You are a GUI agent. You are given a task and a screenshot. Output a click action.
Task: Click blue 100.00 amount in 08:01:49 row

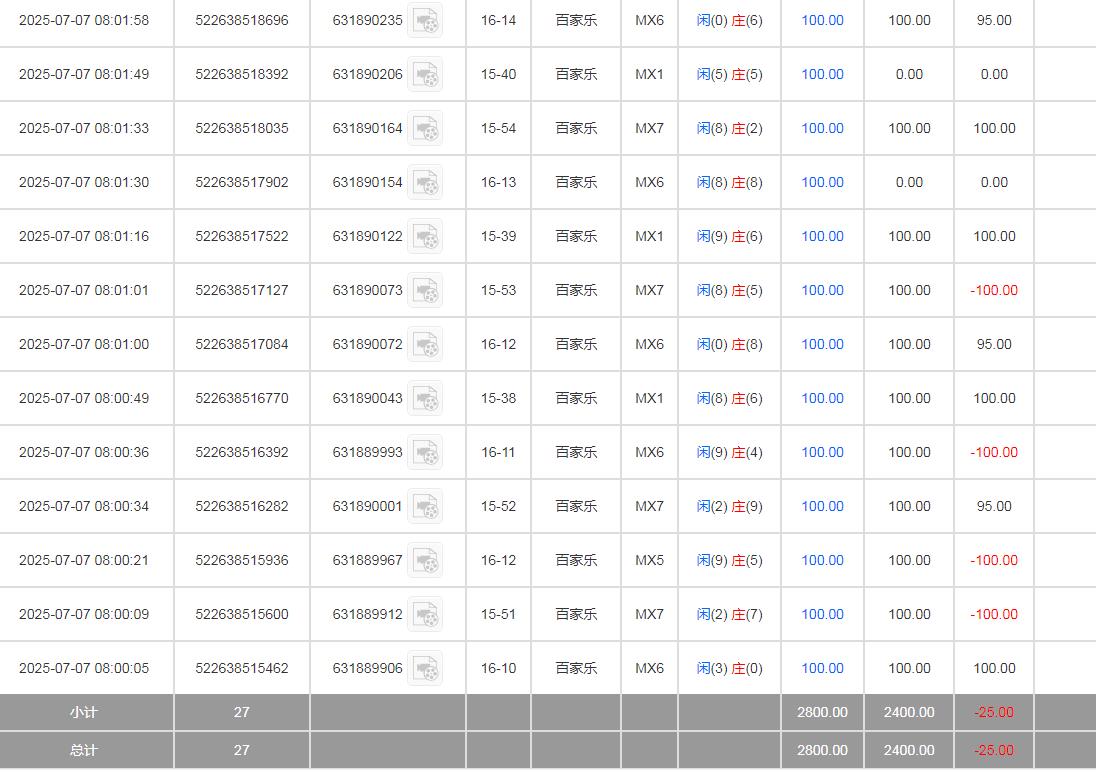pyautogui.click(x=822, y=74)
